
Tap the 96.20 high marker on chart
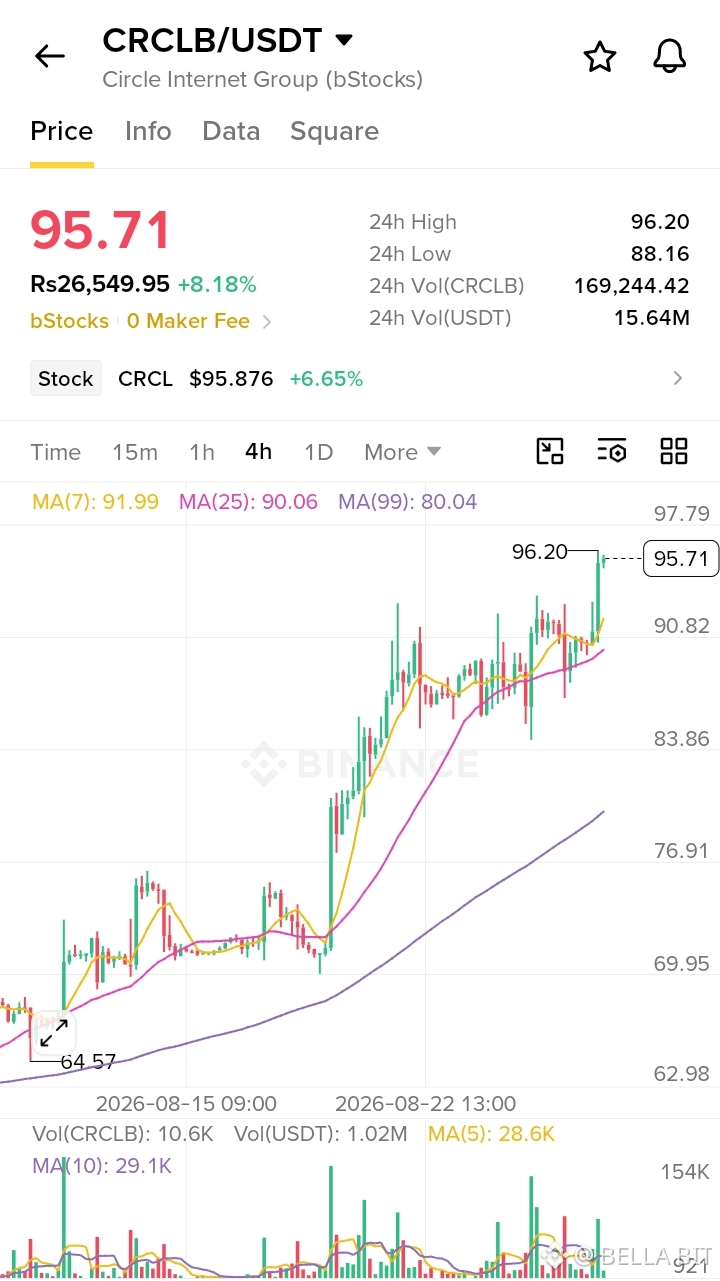(x=539, y=552)
